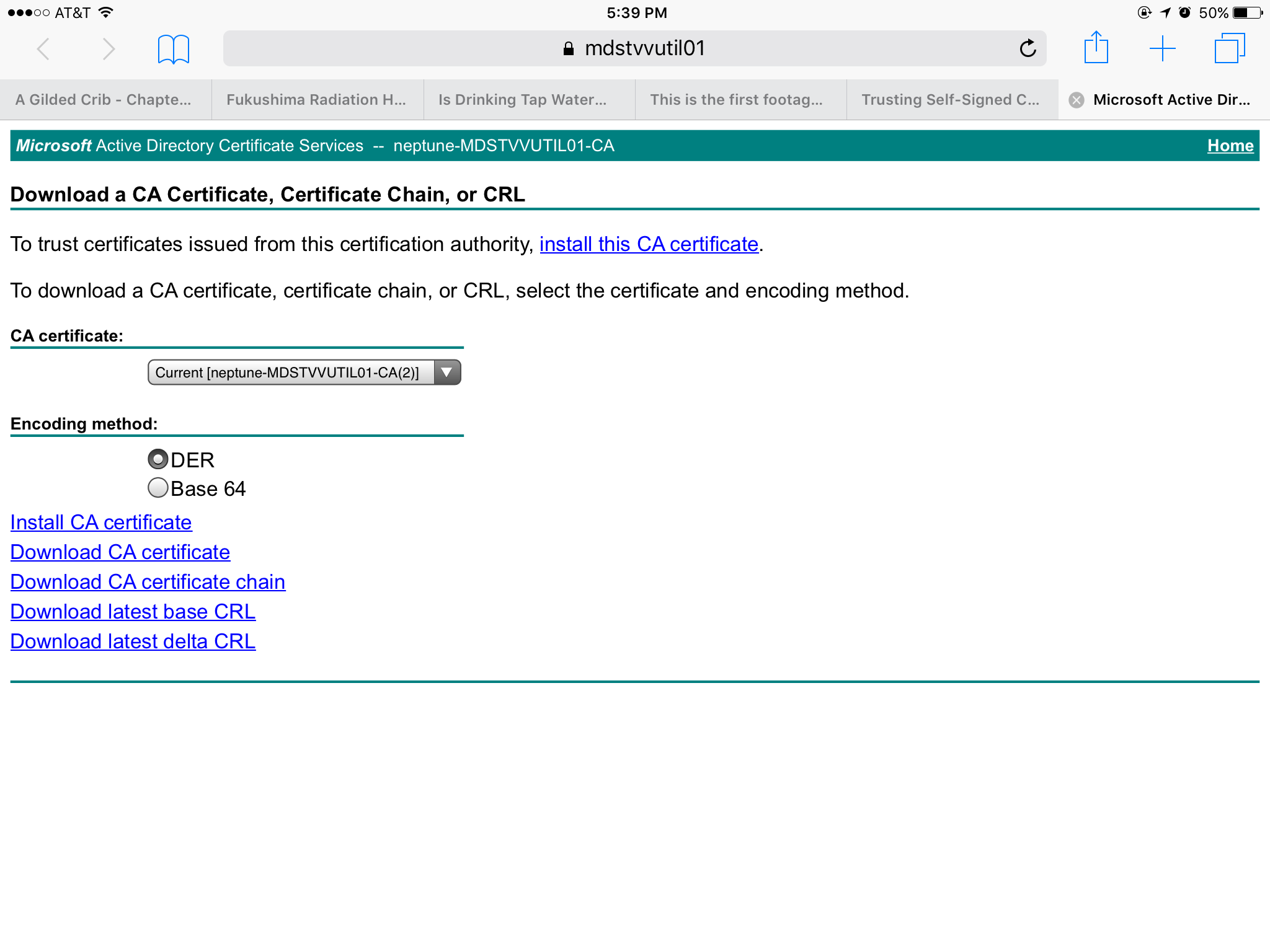Select the DER encoding radio button
1270x952 pixels.
tap(158, 459)
